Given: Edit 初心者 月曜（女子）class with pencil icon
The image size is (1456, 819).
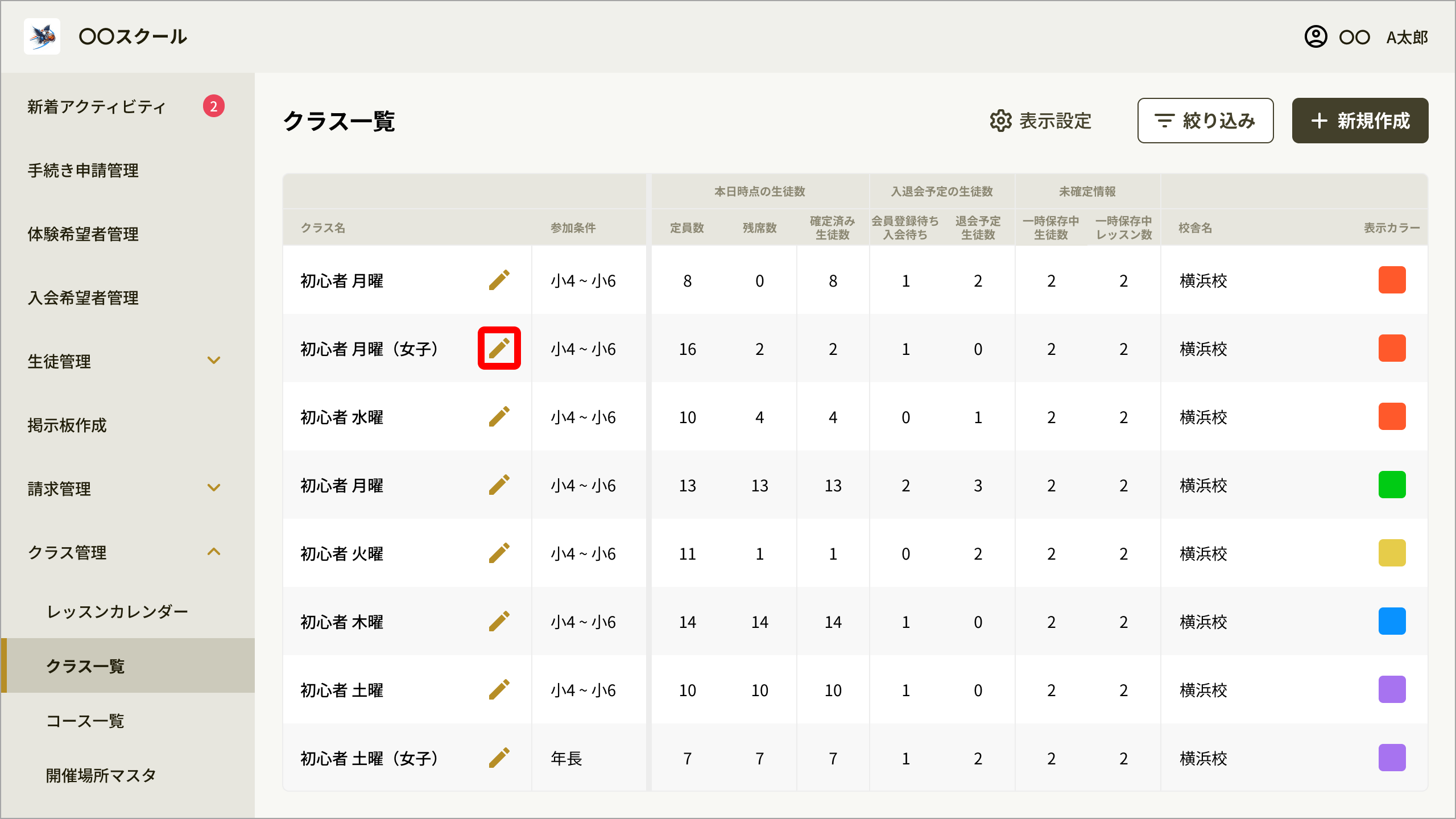Looking at the screenshot, I should click(499, 348).
